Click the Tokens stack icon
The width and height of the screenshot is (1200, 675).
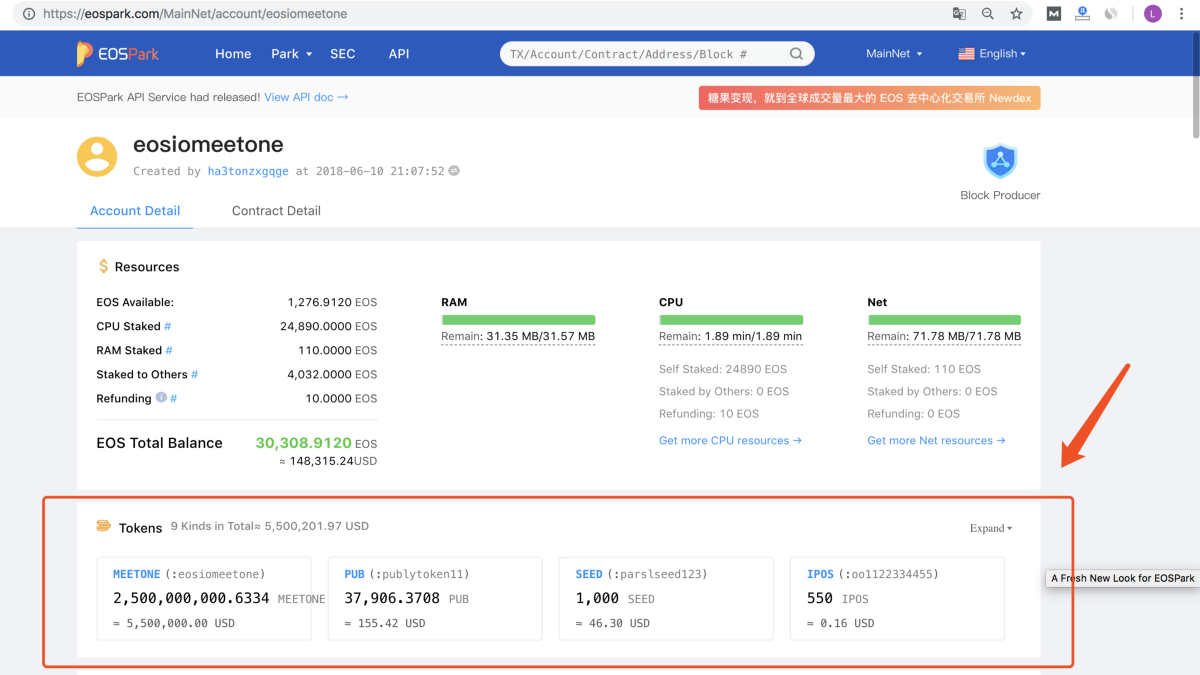(x=103, y=526)
